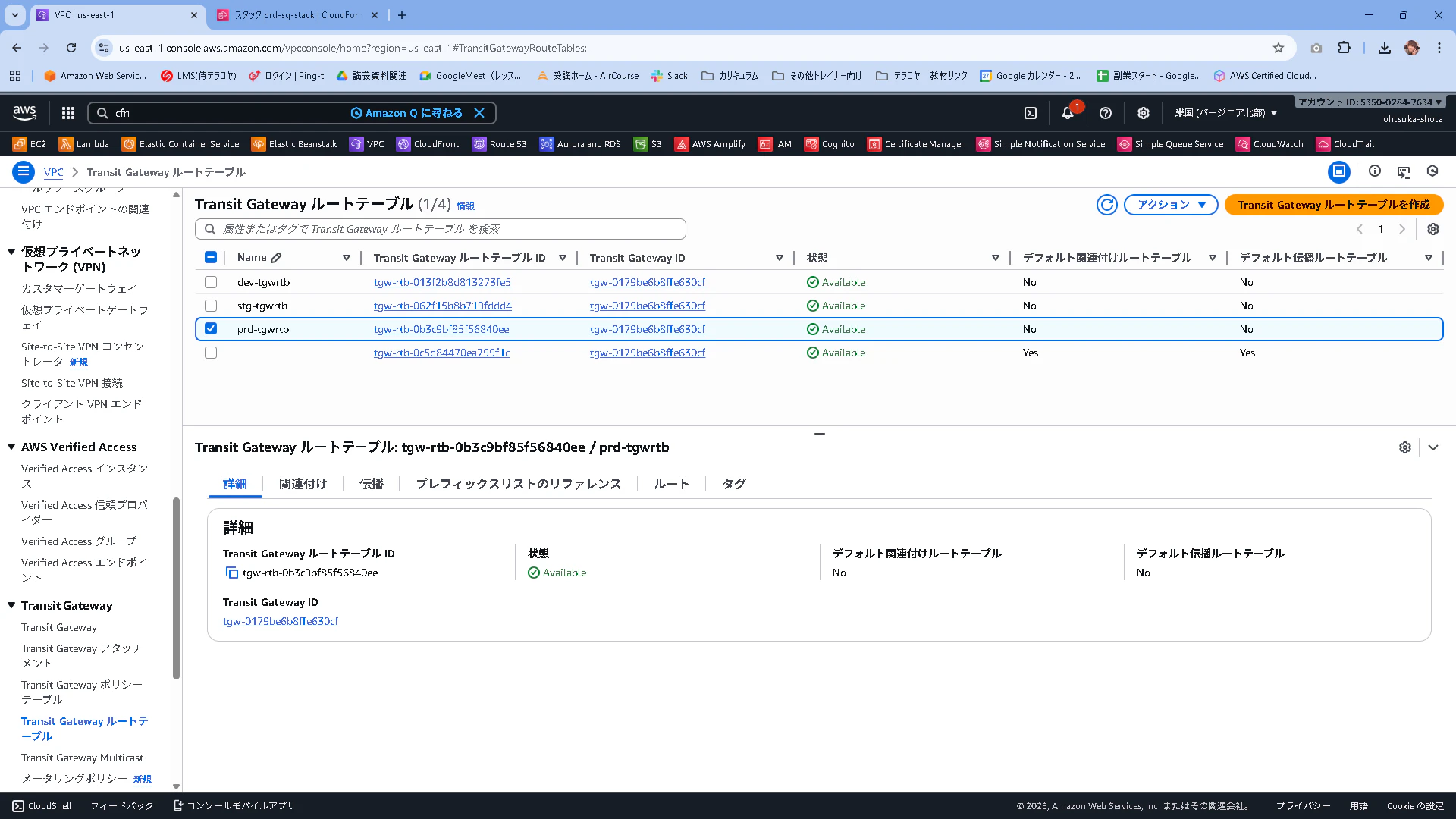Open browser extensions puzzle icon
The image size is (1456, 819).
(1344, 48)
